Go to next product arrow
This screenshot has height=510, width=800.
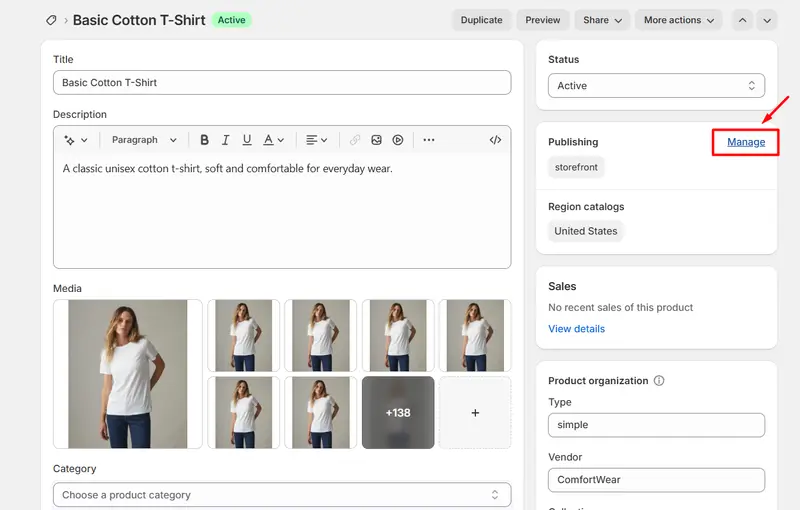point(767,20)
